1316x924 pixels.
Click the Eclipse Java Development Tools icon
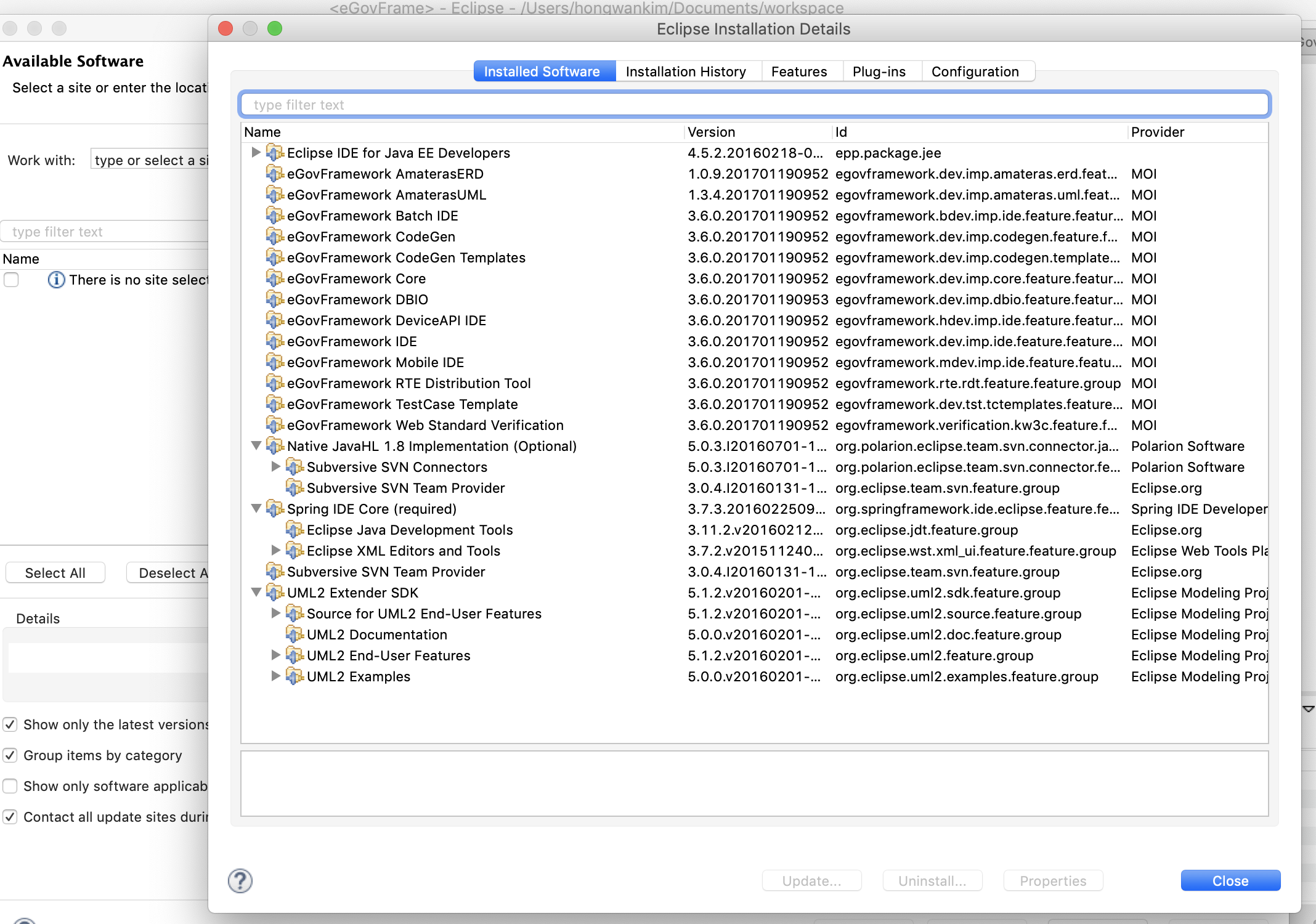click(x=294, y=530)
